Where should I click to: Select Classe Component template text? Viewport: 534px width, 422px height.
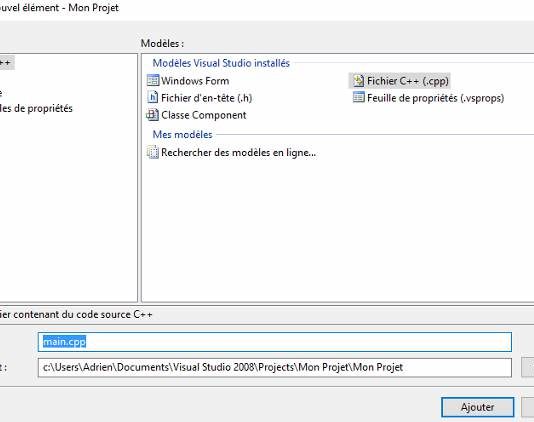204,115
